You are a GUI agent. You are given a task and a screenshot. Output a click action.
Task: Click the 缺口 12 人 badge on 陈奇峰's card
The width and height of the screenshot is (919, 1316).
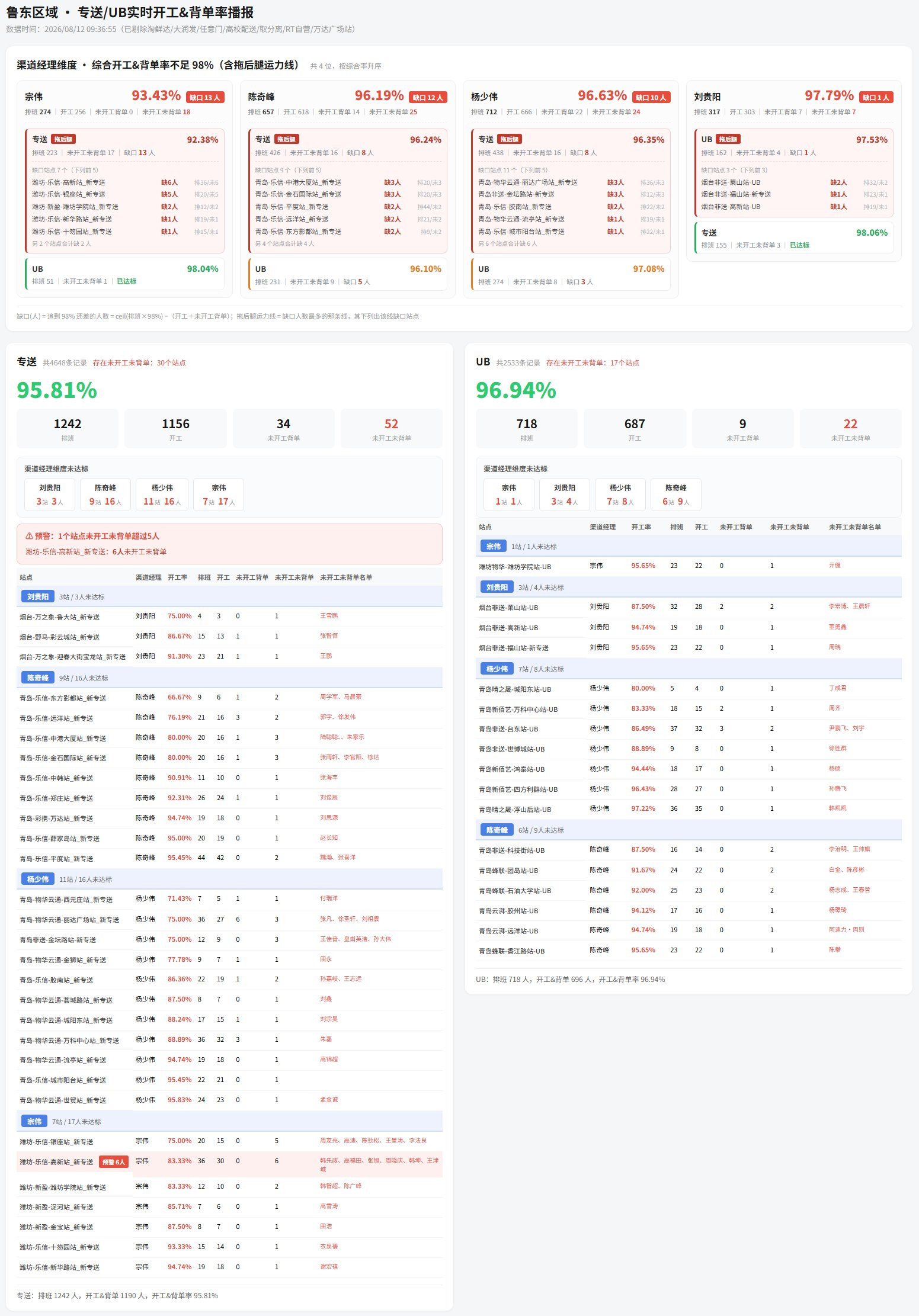coord(428,97)
